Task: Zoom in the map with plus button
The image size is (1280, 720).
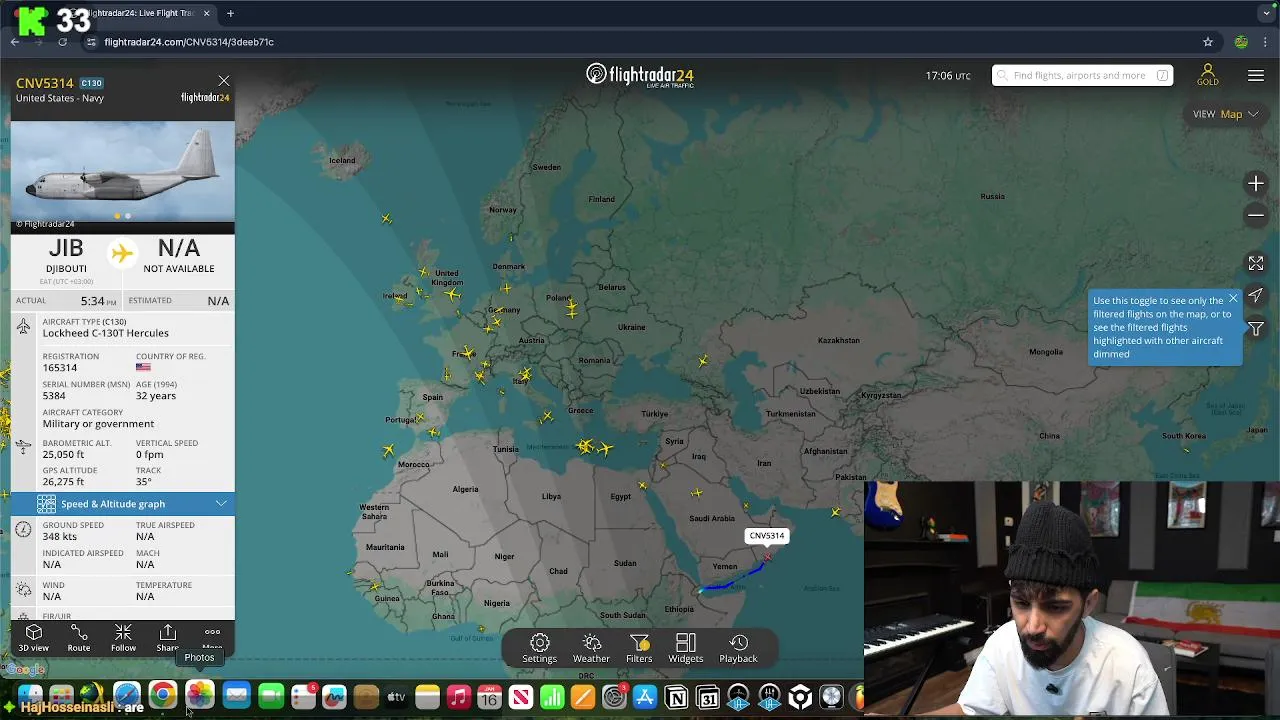Action: [x=1256, y=184]
